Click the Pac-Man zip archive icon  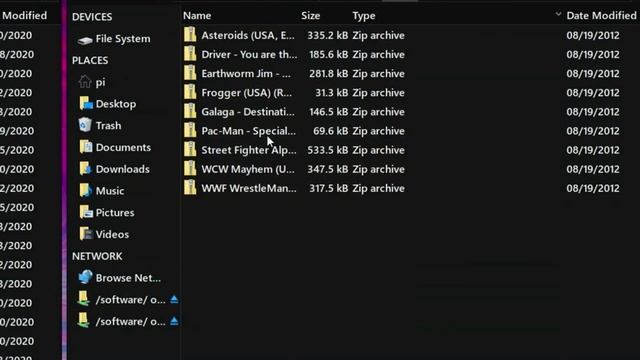190,131
